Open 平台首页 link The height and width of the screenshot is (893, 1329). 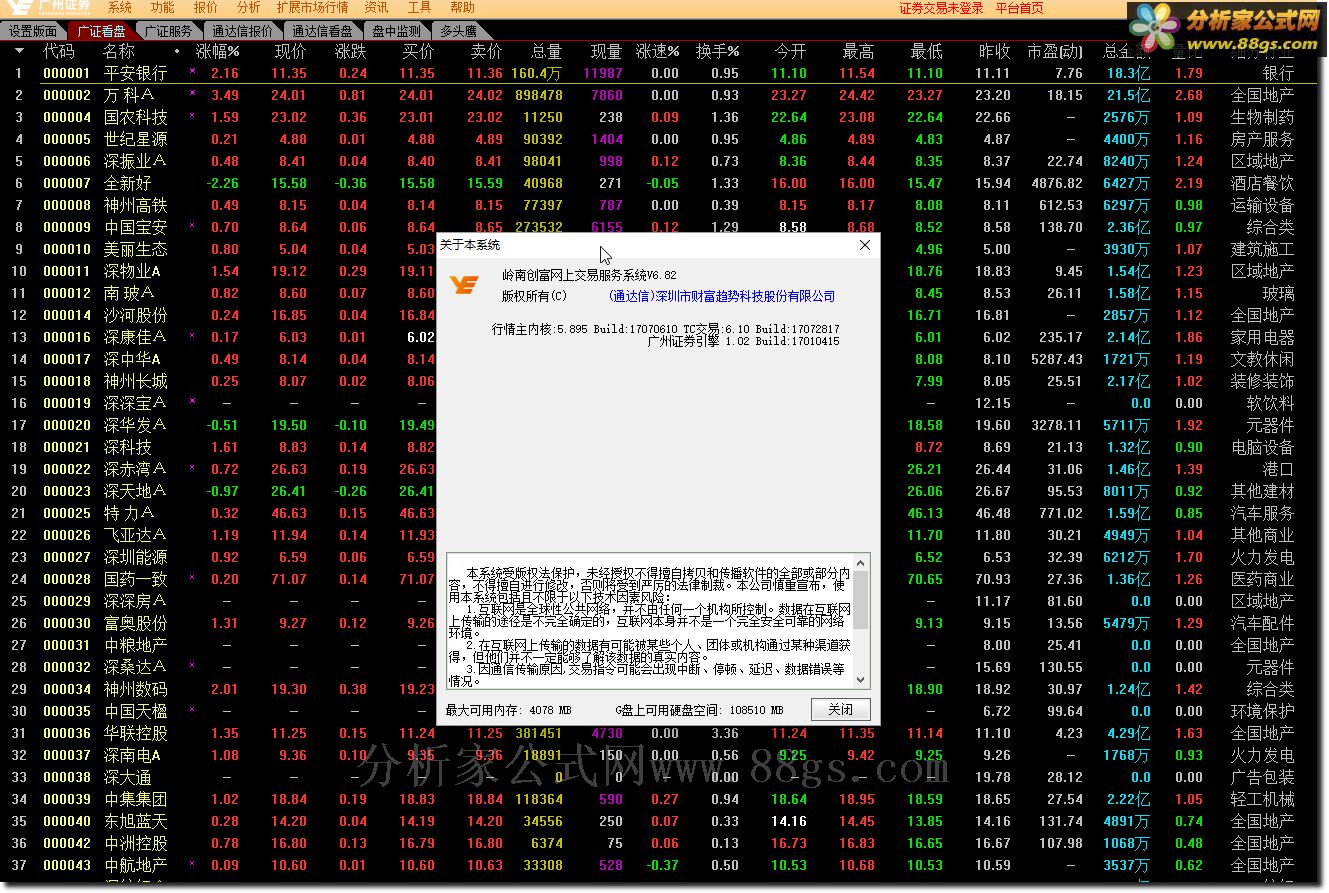click(x=1019, y=8)
